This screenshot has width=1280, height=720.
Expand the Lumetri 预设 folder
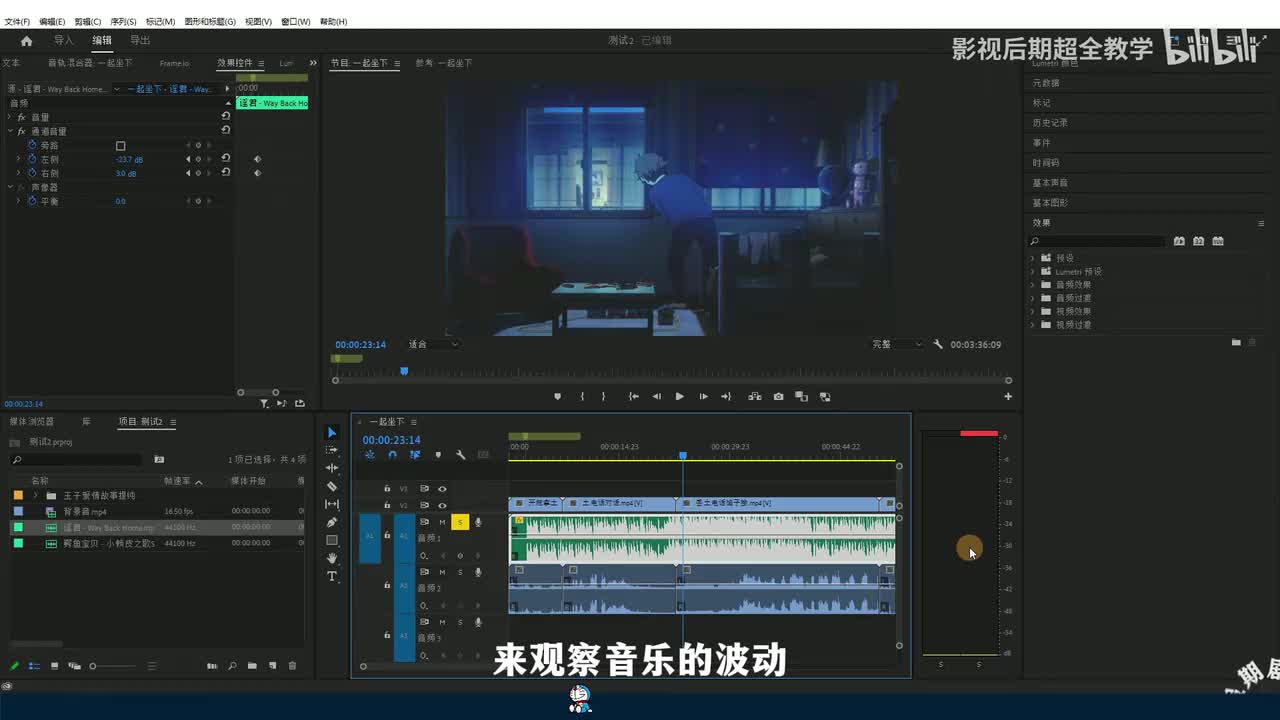tap(1033, 271)
